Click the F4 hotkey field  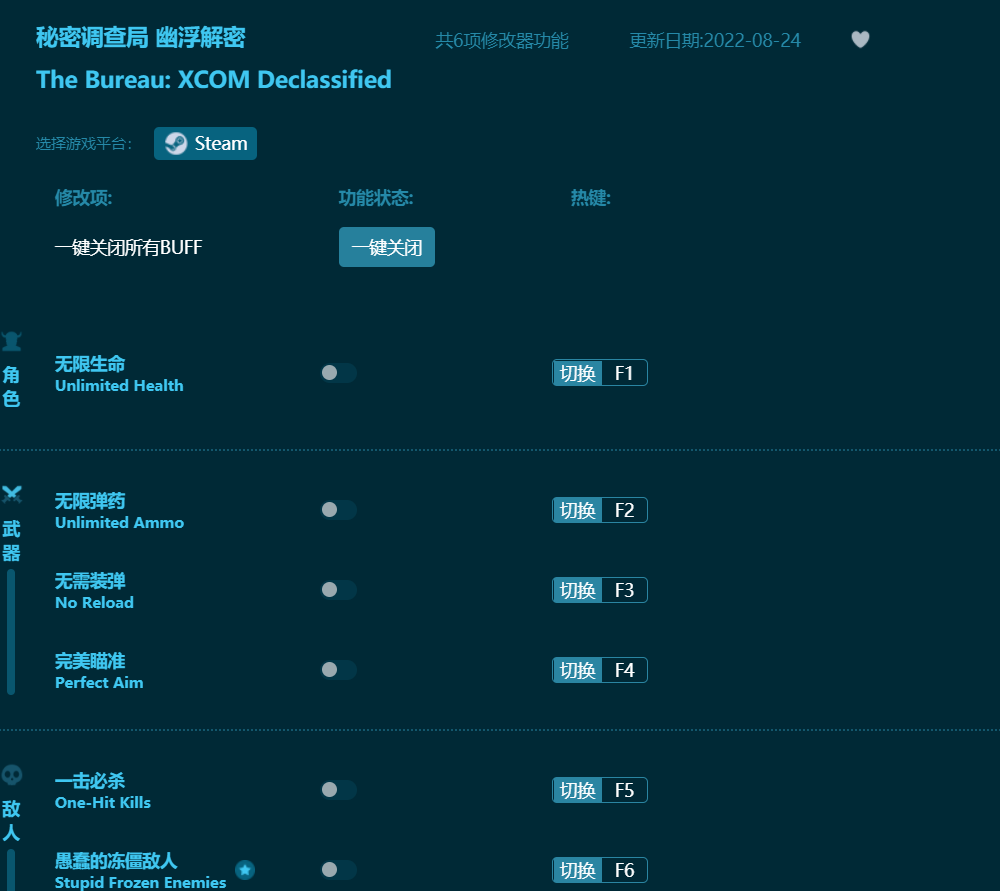[x=624, y=670]
